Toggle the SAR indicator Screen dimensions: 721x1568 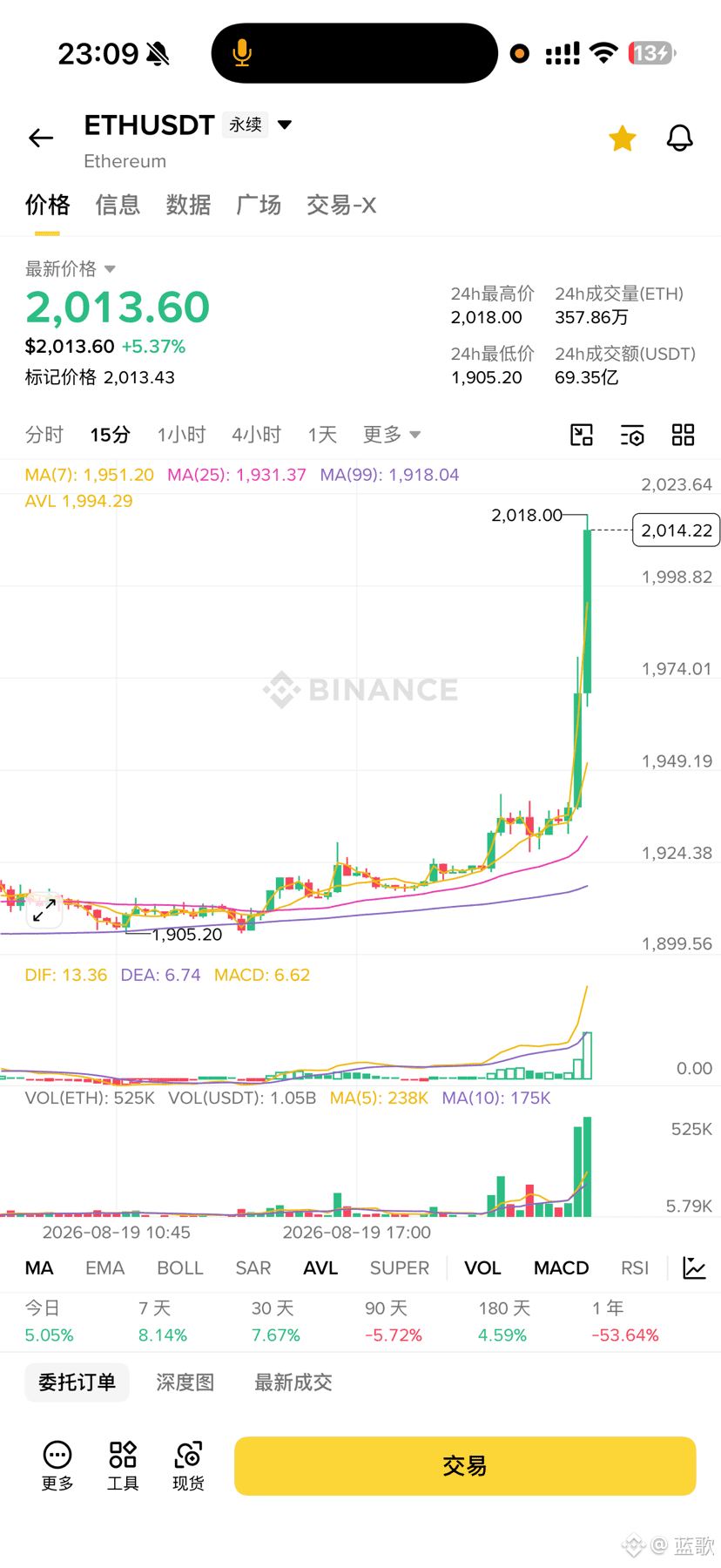click(253, 1268)
